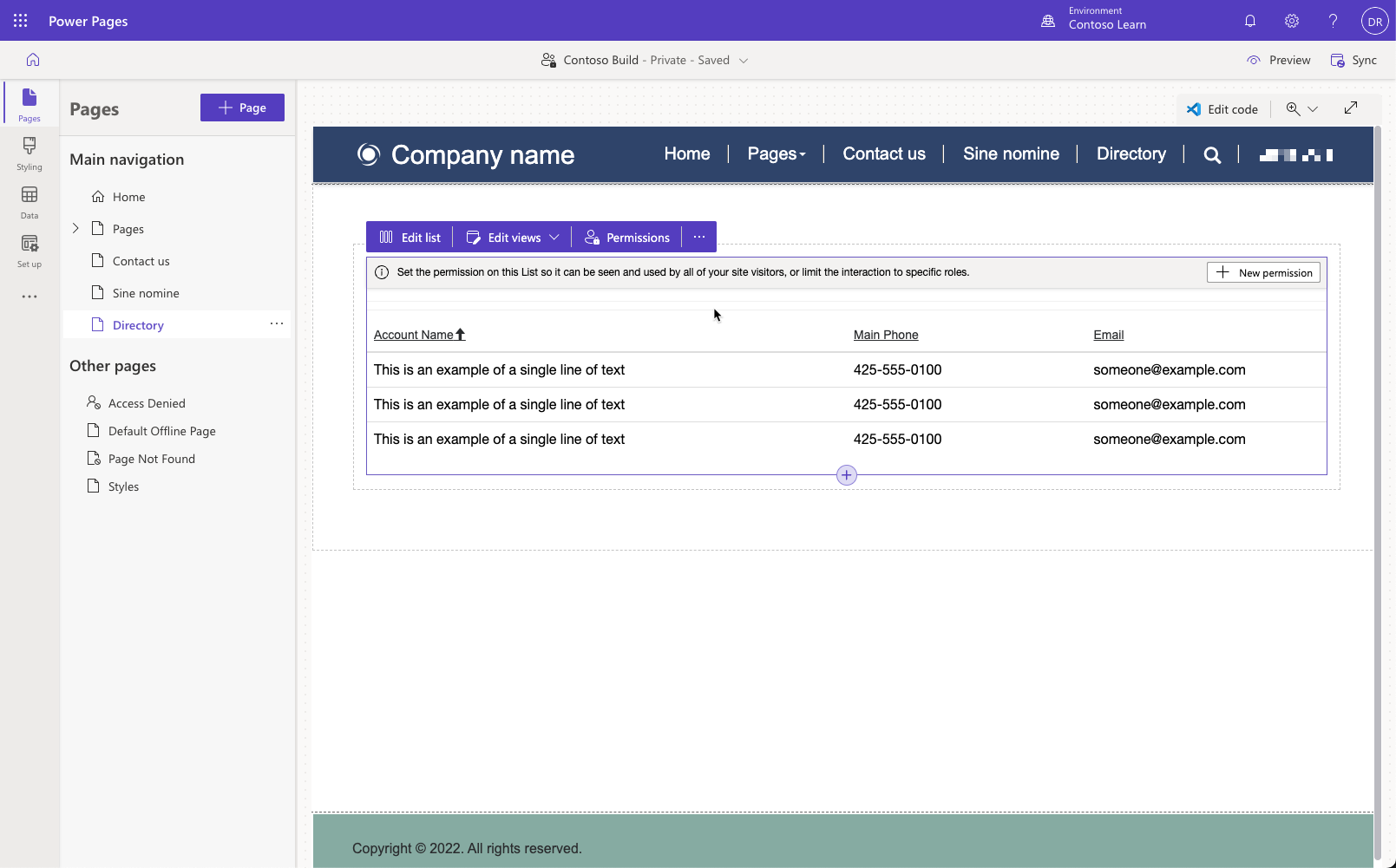Open the search icon in the site header

(1211, 154)
